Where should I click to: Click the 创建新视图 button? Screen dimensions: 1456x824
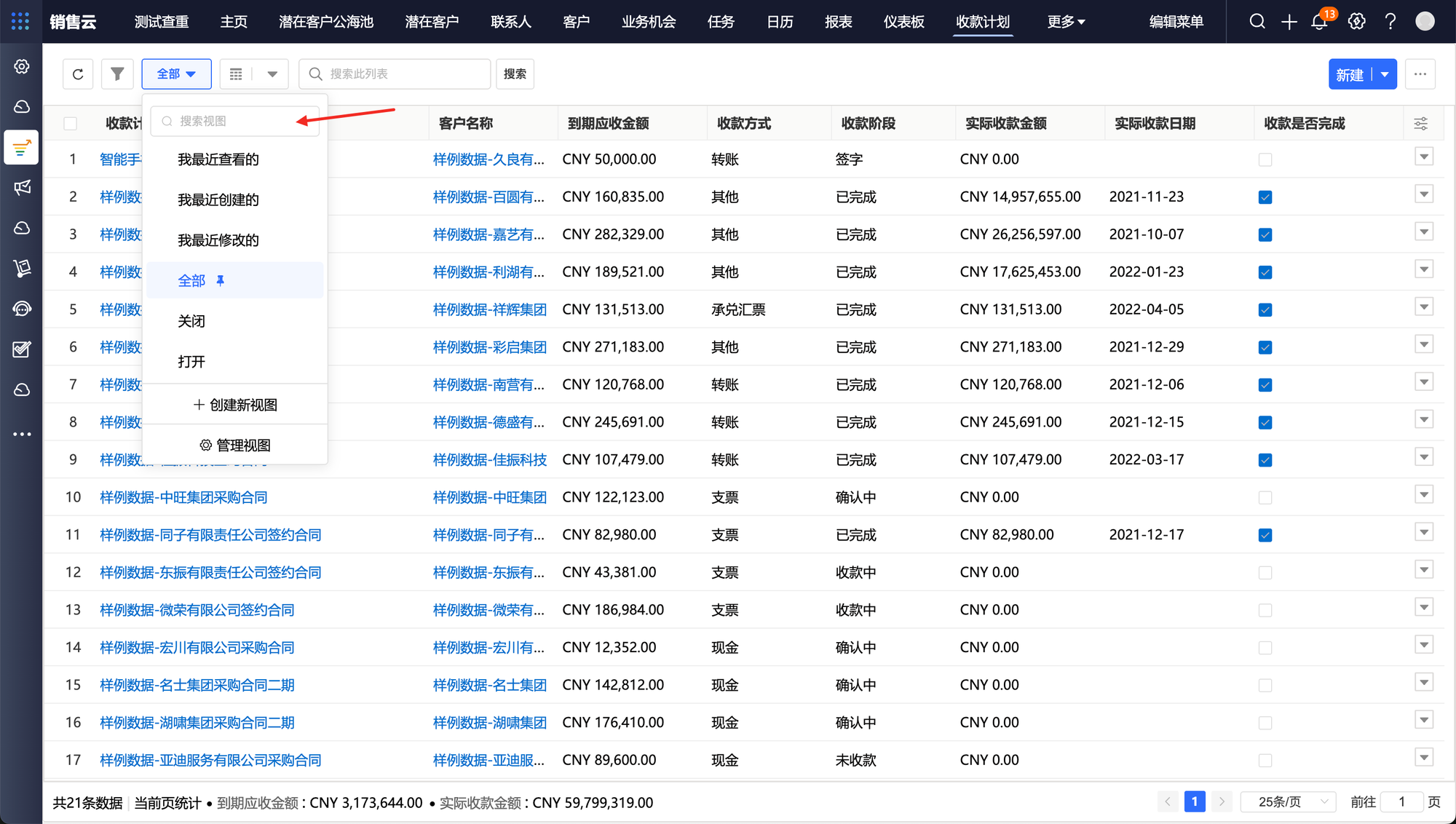tap(235, 405)
